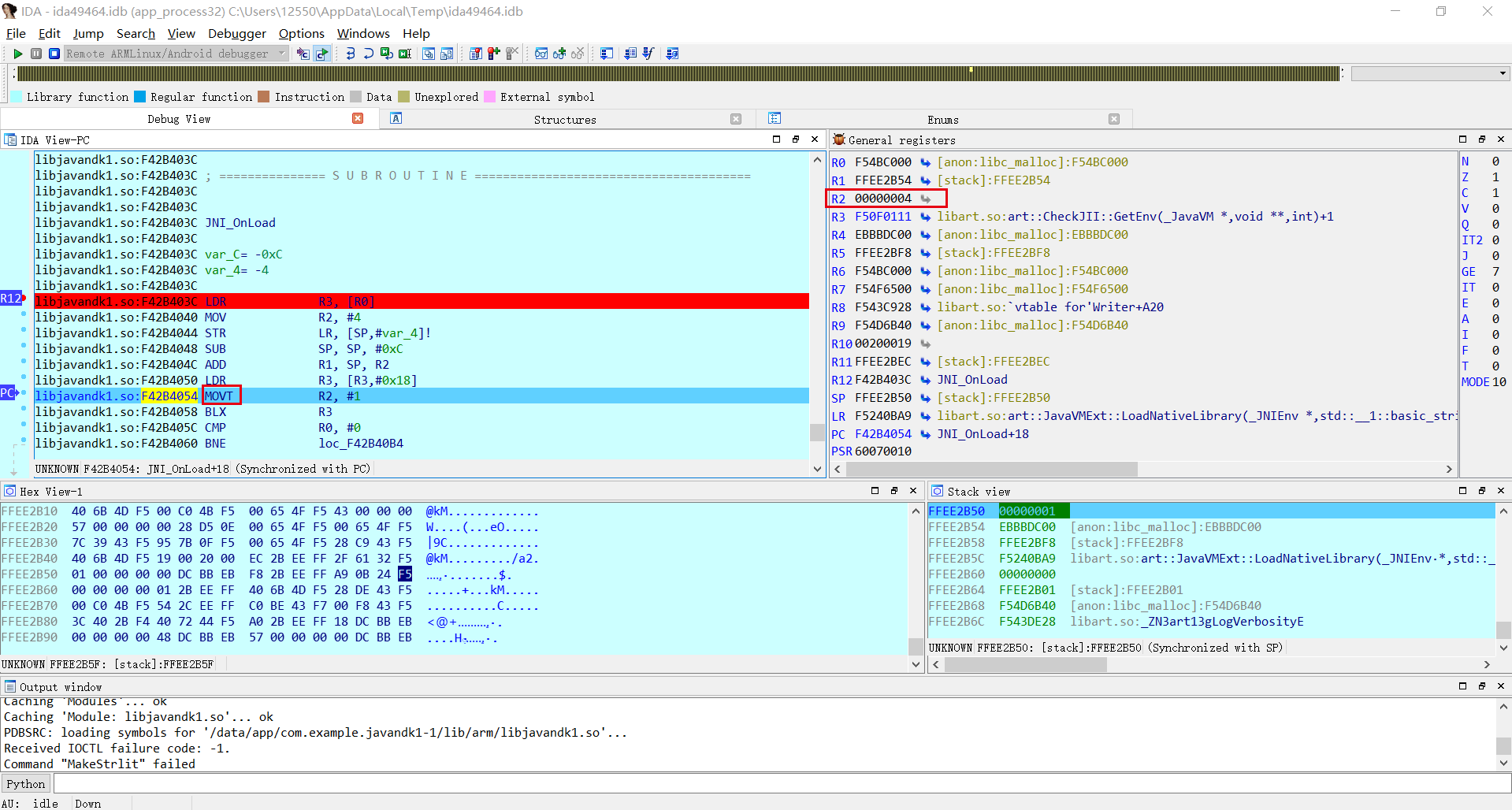
Task: Toggle the T flag value
Action: 1495,366
